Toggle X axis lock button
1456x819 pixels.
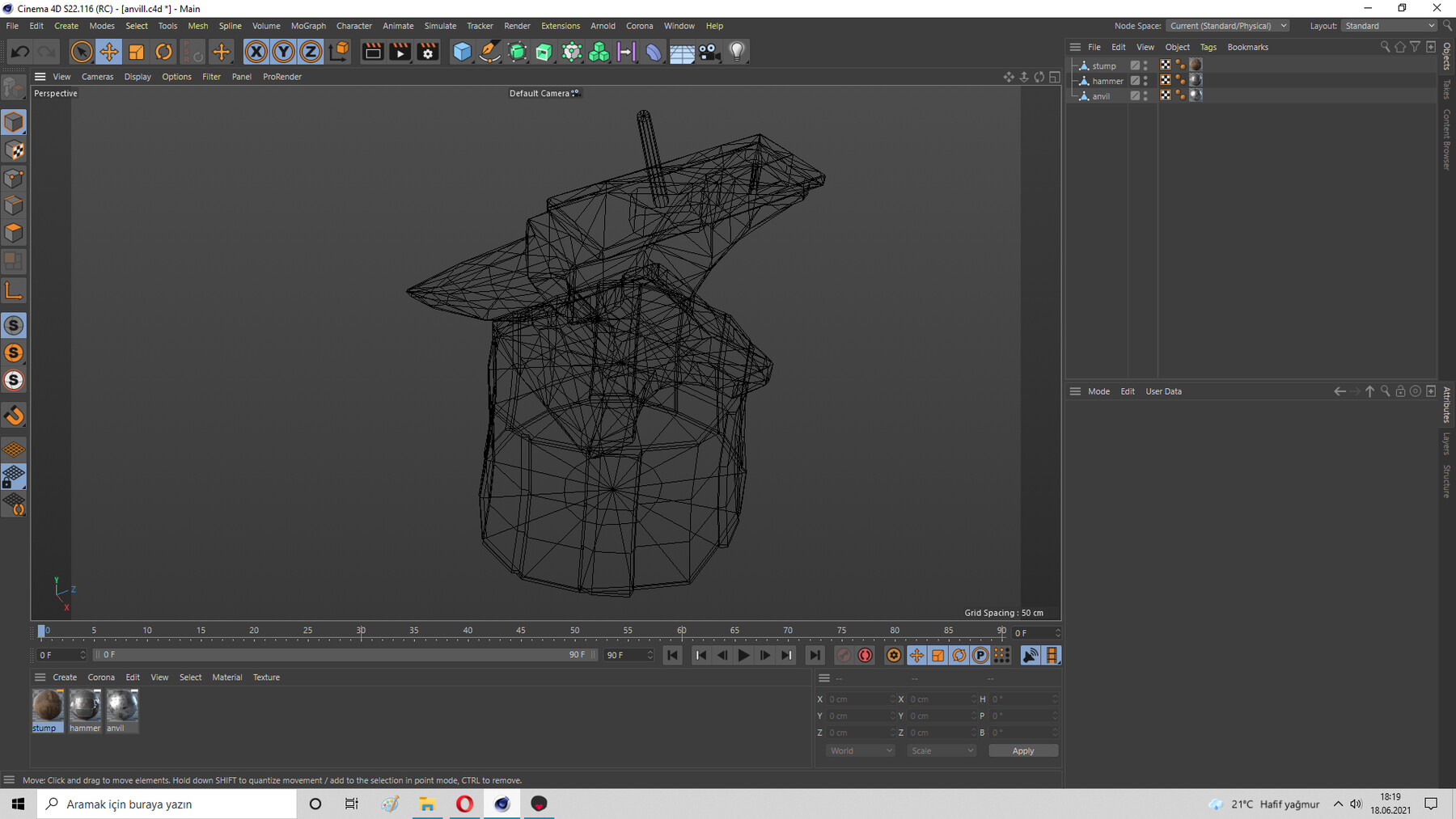pos(256,52)
